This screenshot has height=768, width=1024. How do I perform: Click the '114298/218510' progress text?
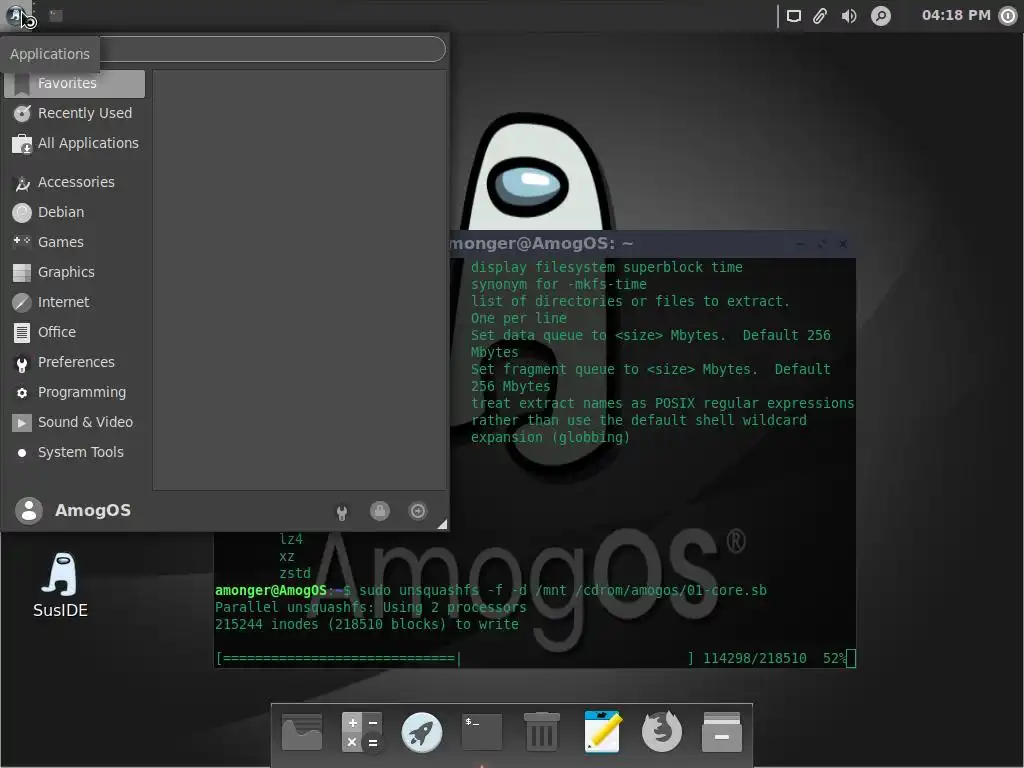[755, 658]
